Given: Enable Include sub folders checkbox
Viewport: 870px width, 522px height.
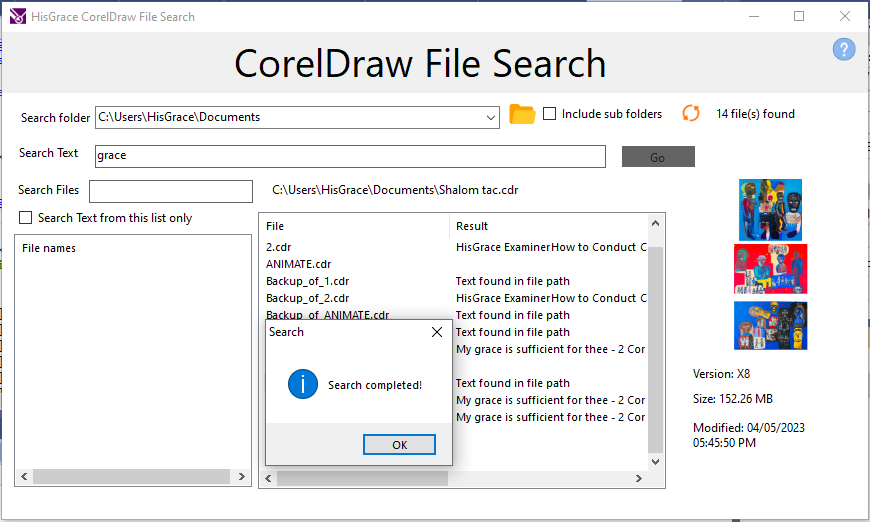Looking at the screenshot, I should coord(549,114).
